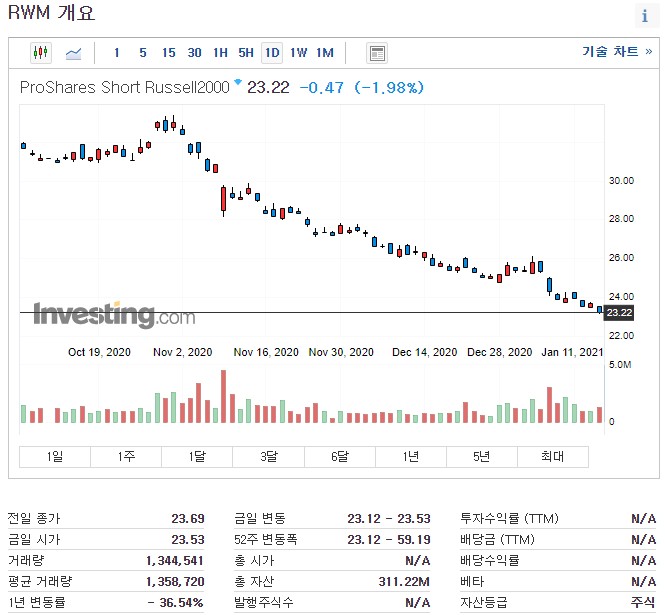The image size is (665, 615).
Task: Select the 1W interval
Action: [298, 53]
